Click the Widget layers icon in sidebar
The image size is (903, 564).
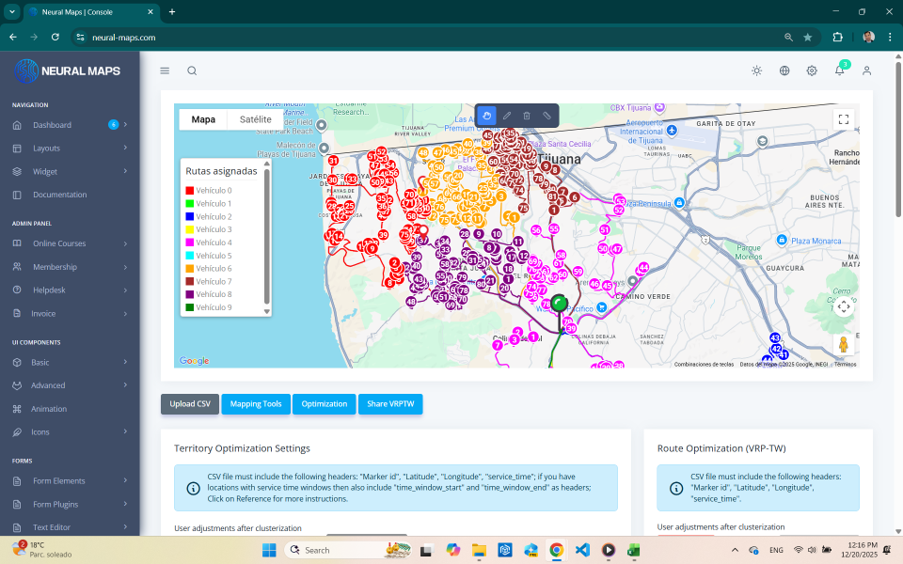(17, 172)
